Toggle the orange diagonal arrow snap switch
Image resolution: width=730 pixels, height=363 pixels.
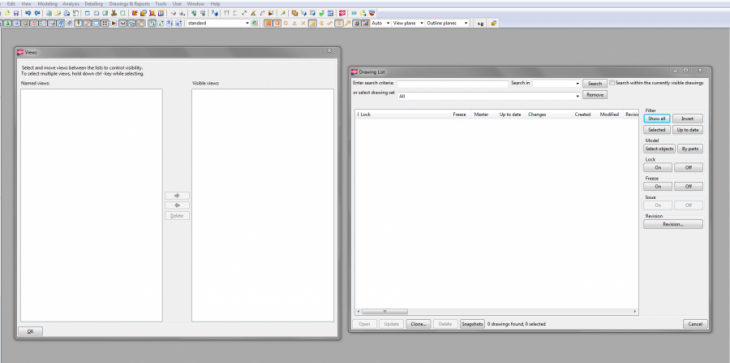[347, 23]
